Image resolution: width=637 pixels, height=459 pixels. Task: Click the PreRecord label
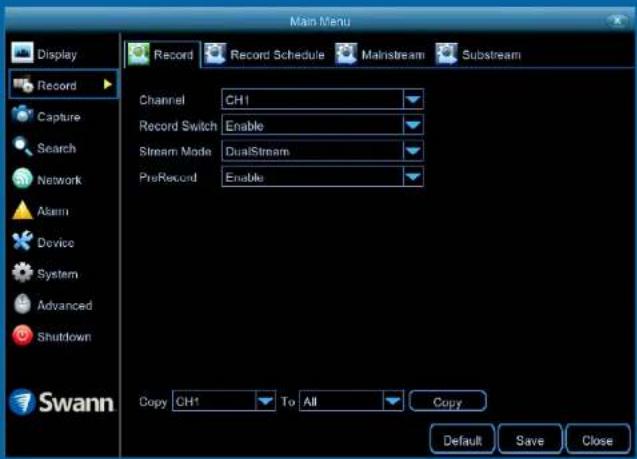[168, 178]
